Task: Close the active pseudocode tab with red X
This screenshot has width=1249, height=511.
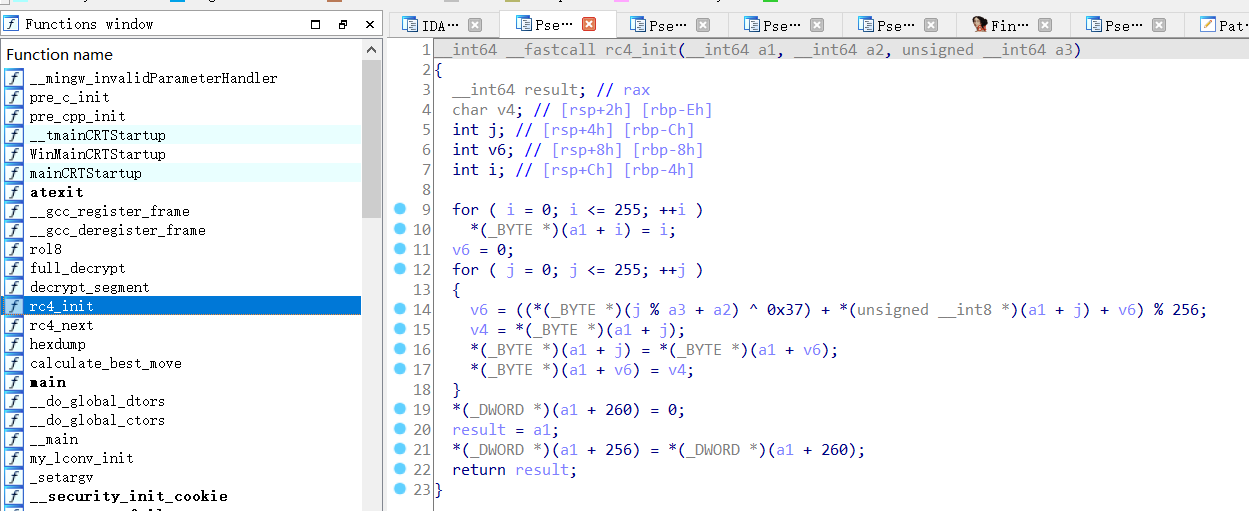Action: [x=589, y=25]
